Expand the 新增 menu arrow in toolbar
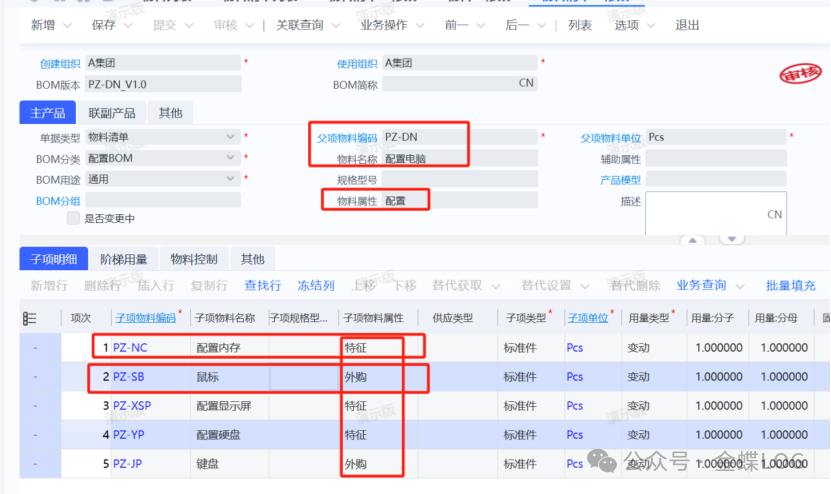 tap(67, 26)
